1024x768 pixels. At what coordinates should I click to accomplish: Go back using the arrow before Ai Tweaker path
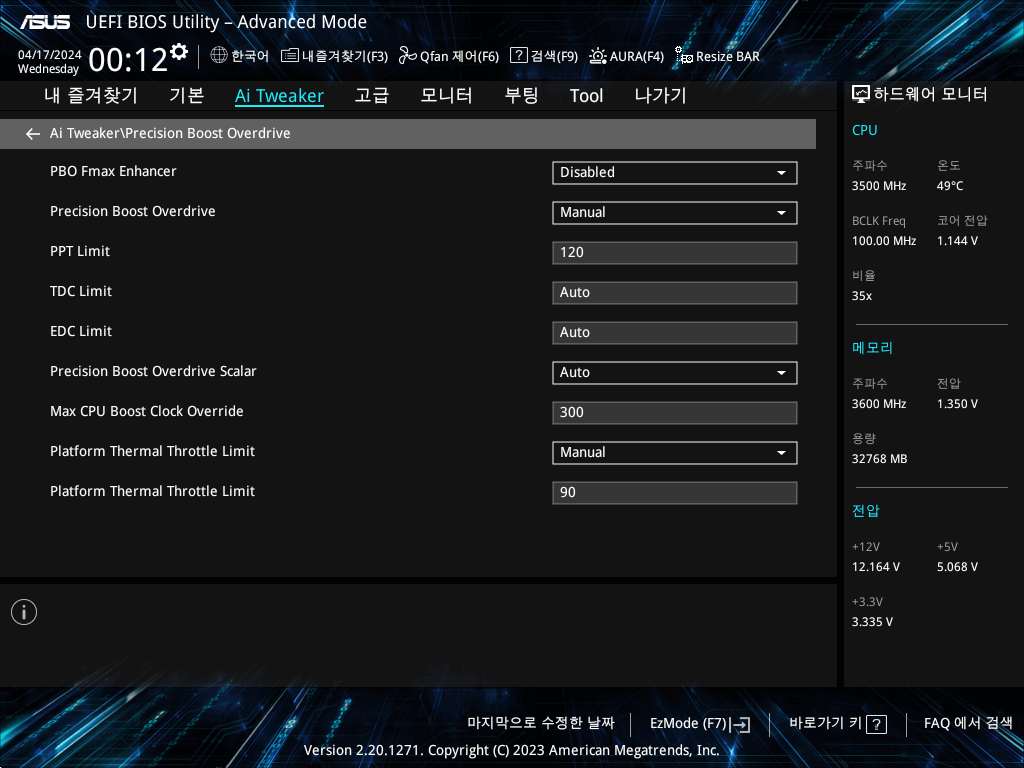pos(33,134)
